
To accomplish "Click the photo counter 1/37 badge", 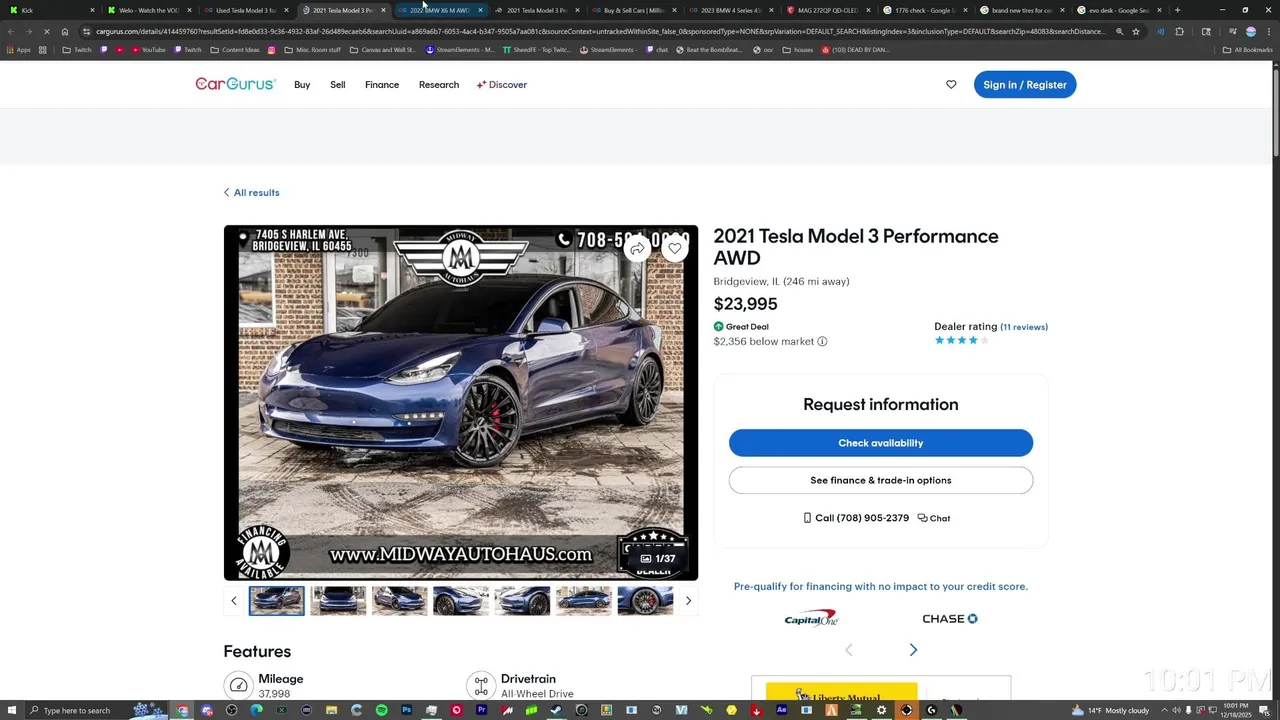I will [x=658, y=559].
